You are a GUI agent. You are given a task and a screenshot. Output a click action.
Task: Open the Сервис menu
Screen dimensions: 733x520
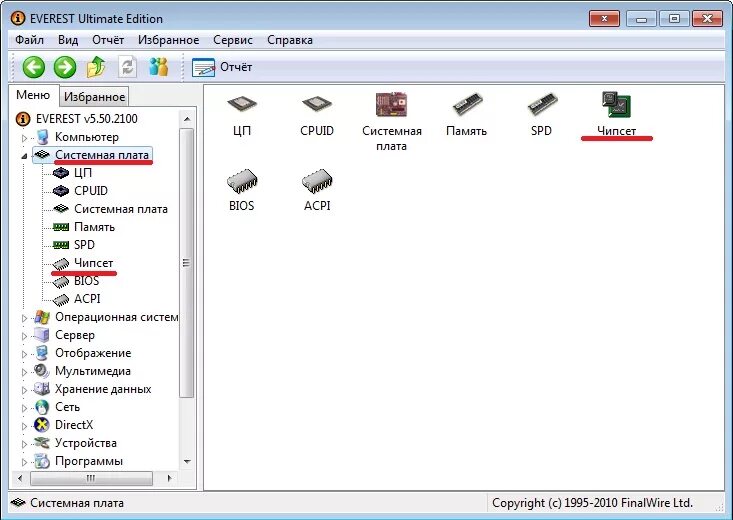(233, 40)
